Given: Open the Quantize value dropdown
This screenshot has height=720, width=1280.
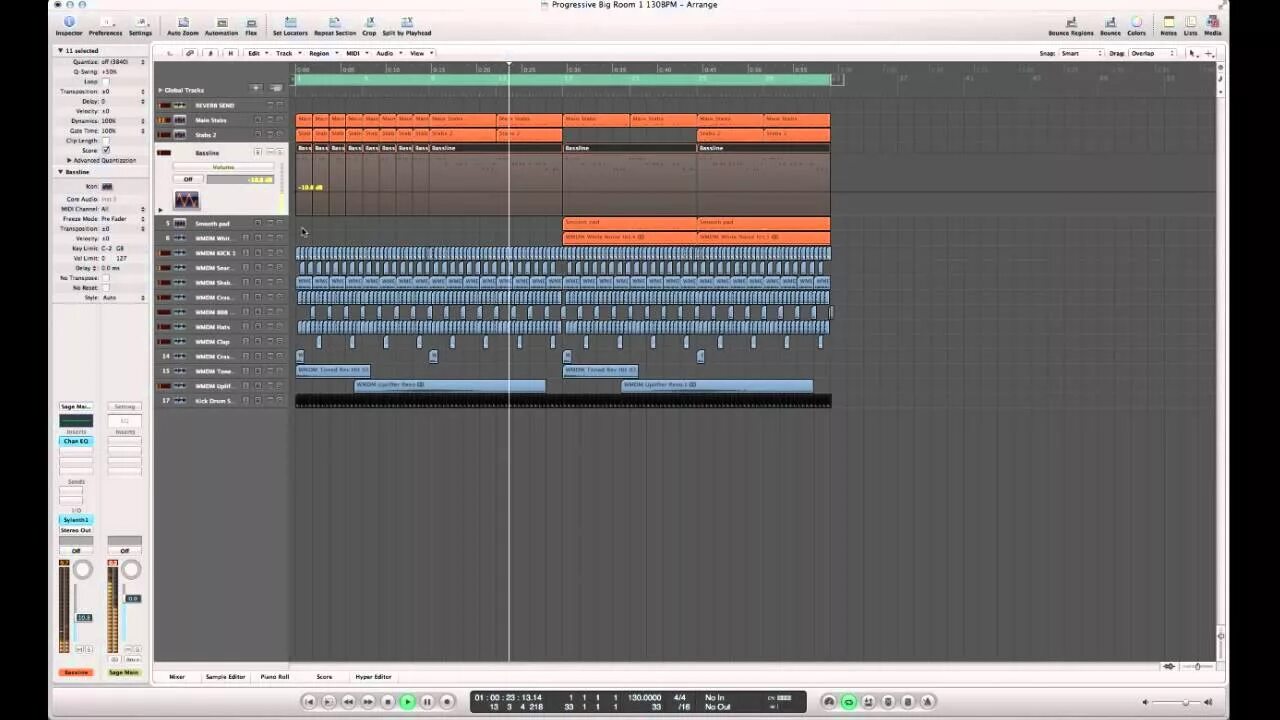Looking at the screenshot, I should click(x=123, y=62).
